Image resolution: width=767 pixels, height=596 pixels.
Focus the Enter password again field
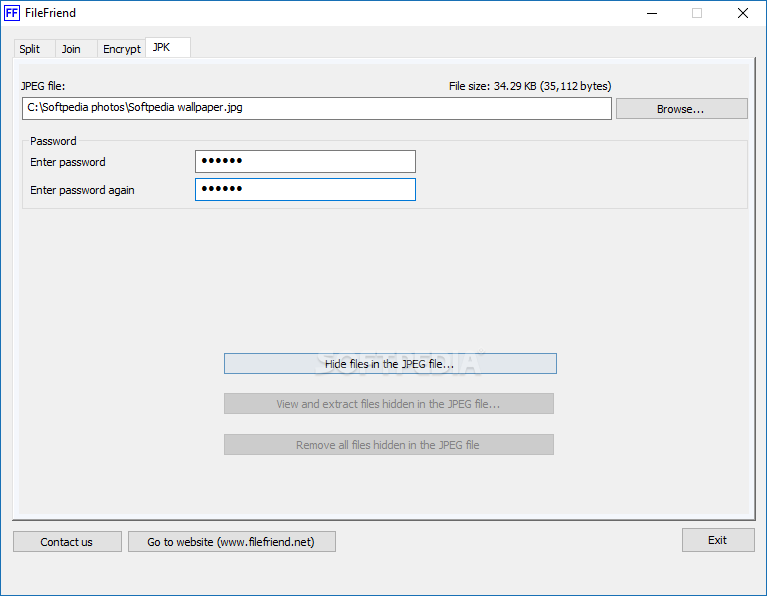[305, 189]
